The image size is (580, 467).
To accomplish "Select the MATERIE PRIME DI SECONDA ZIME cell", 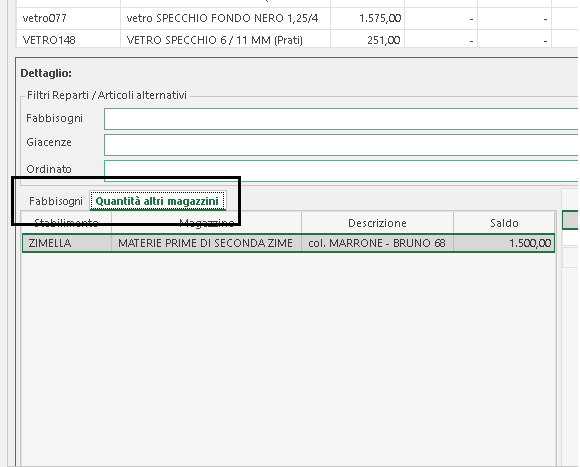I will pos(206,243).
